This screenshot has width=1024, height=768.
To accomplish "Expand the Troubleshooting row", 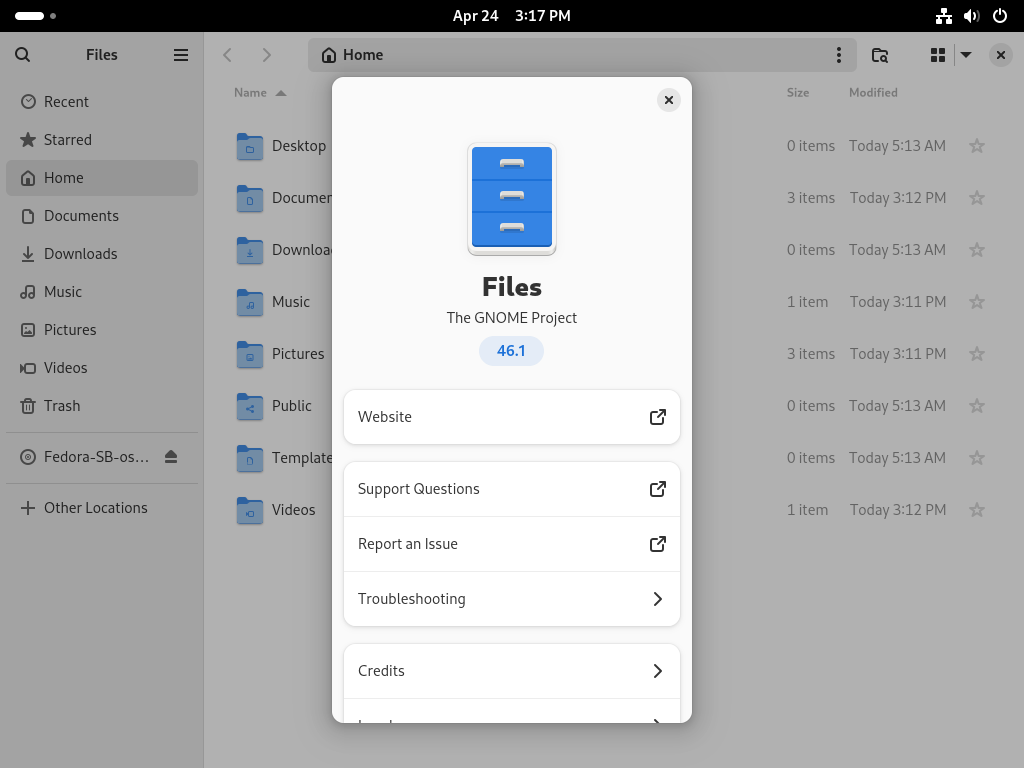I will click(x=512, y=599).
